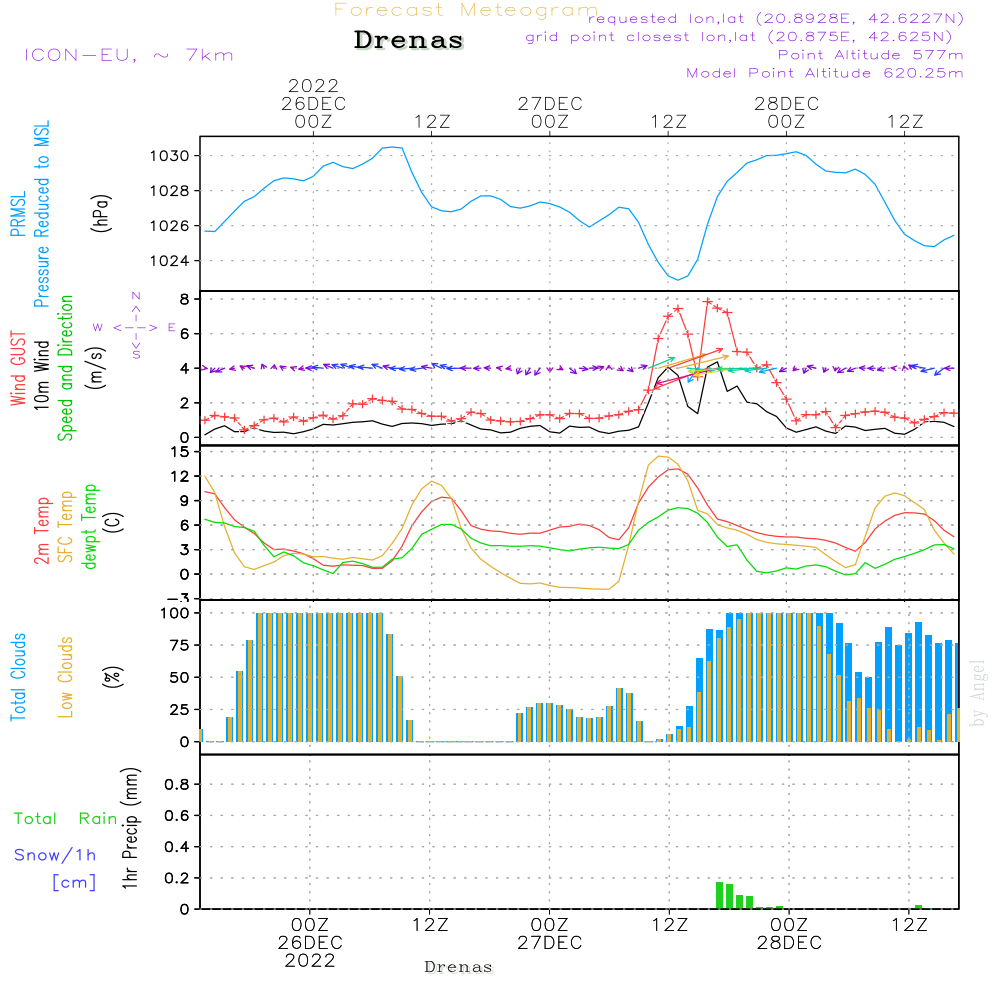This screenshot has height=1000, width=1000.
Task: Click the 27DEC 00Z top axis marker
Action: tap(549, 112)
